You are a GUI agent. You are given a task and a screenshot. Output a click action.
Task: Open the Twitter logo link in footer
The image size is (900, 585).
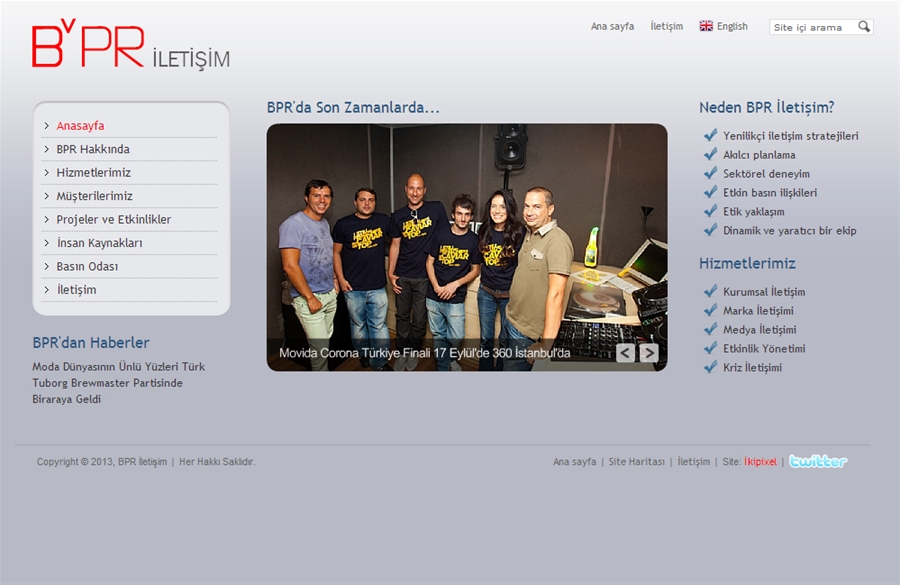[818, 461]
